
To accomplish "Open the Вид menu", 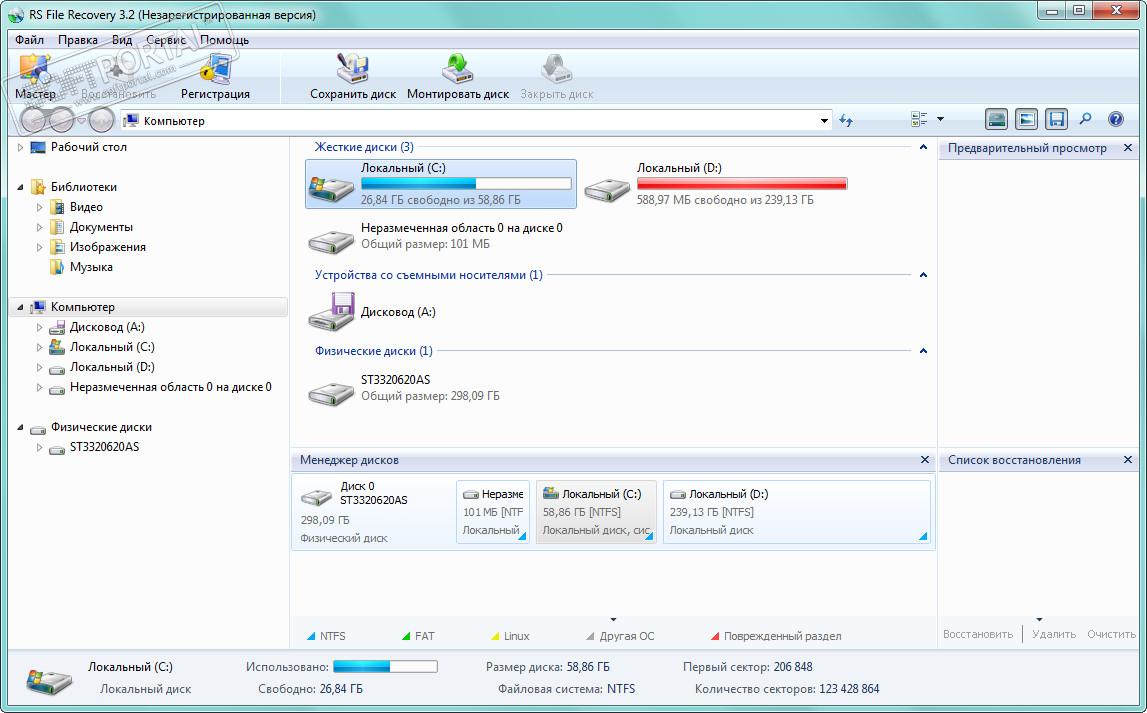I will coord(121,39).
